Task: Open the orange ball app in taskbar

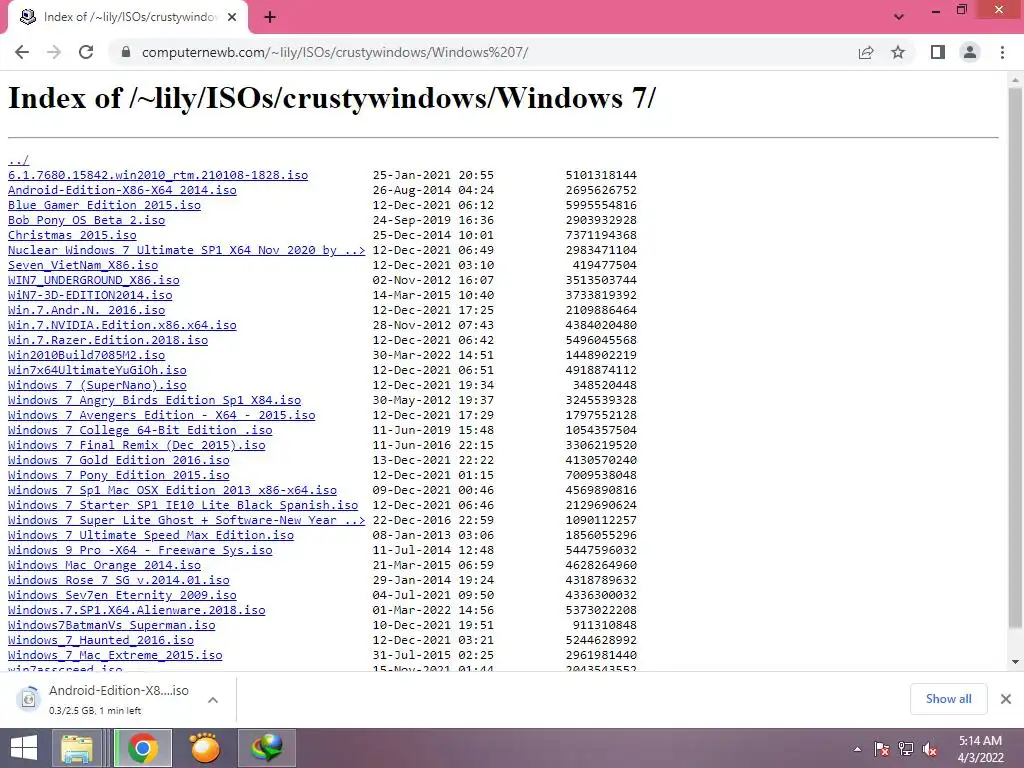Action: point(204,748)
